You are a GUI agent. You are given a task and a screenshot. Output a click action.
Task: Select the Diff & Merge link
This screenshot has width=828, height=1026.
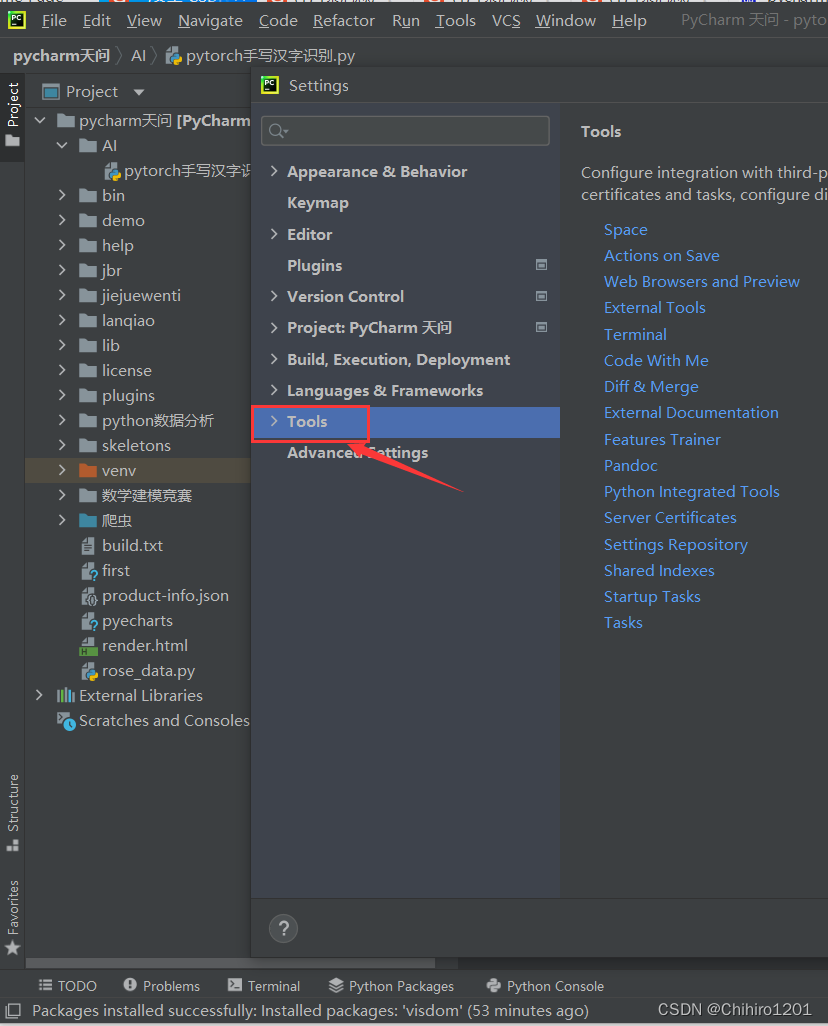coord(651,387)
